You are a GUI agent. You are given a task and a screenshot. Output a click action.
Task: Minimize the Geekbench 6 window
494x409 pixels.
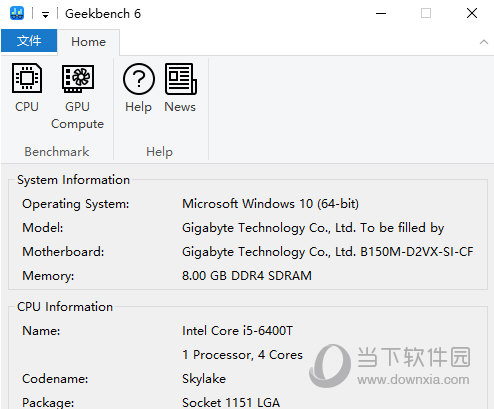tap(381, 13)
